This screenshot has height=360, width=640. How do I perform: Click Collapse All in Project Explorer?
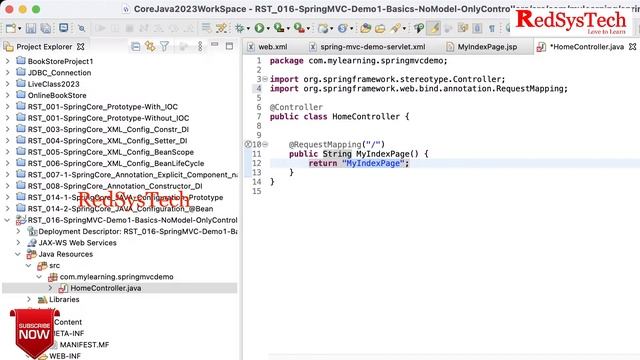[x=136, y=47]
